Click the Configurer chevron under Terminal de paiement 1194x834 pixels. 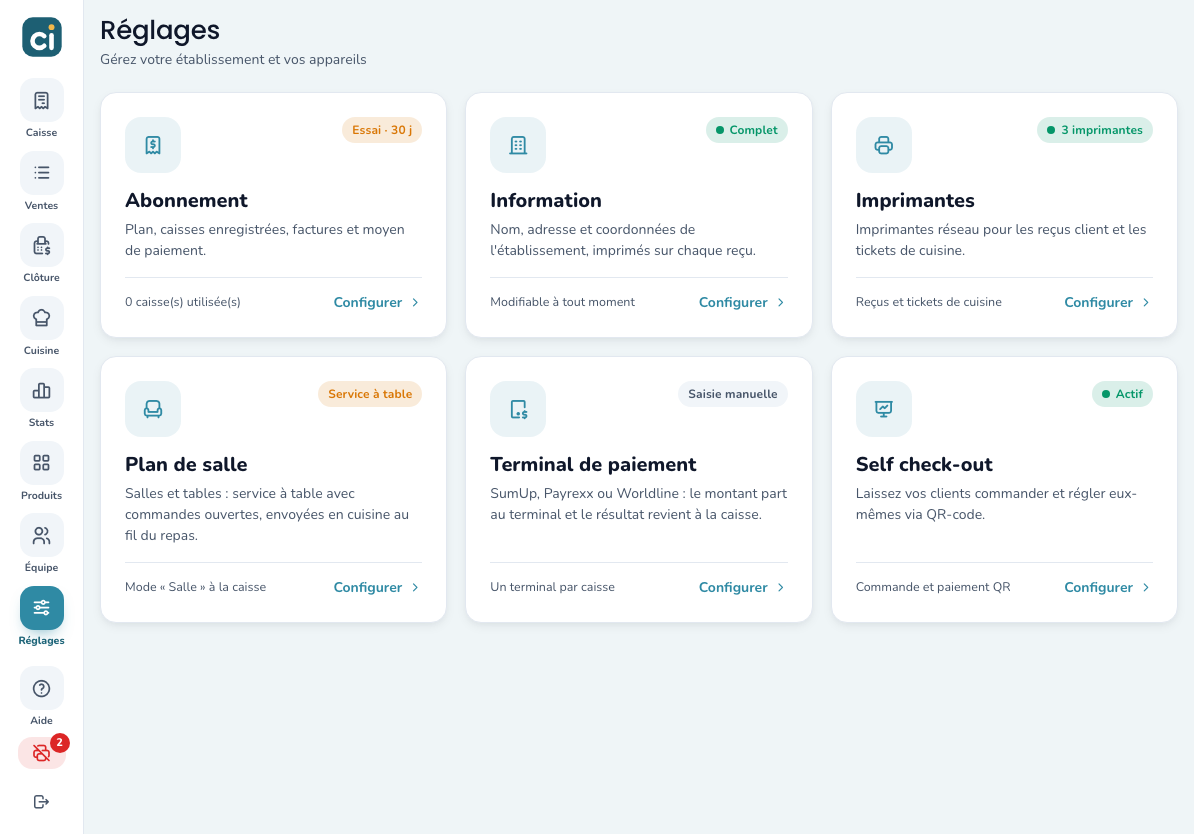click(x=781, y=587)
